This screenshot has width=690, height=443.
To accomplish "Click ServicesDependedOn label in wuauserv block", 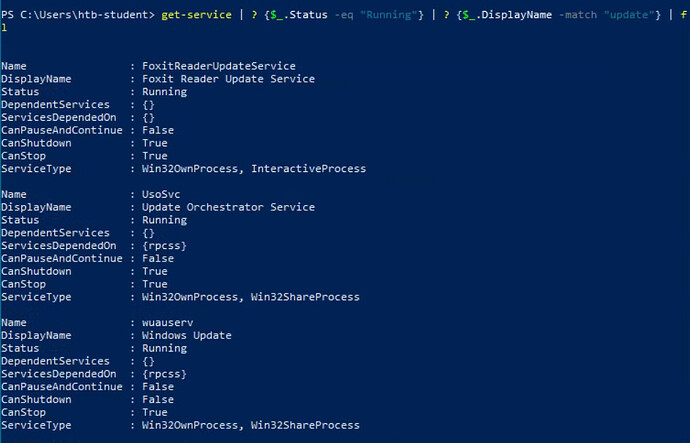I will click(x=59, y=374).
